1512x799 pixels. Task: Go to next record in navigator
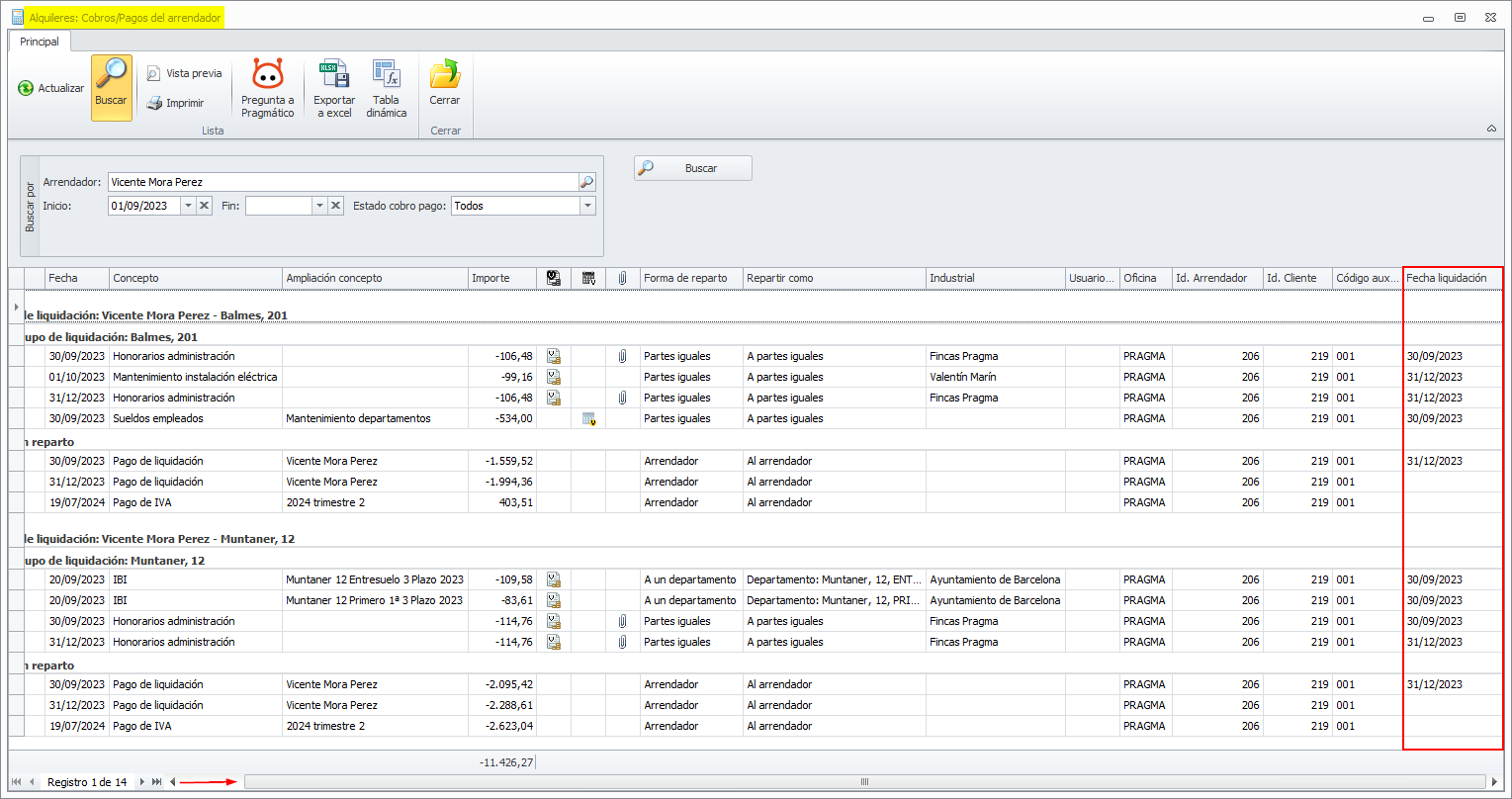142,782
